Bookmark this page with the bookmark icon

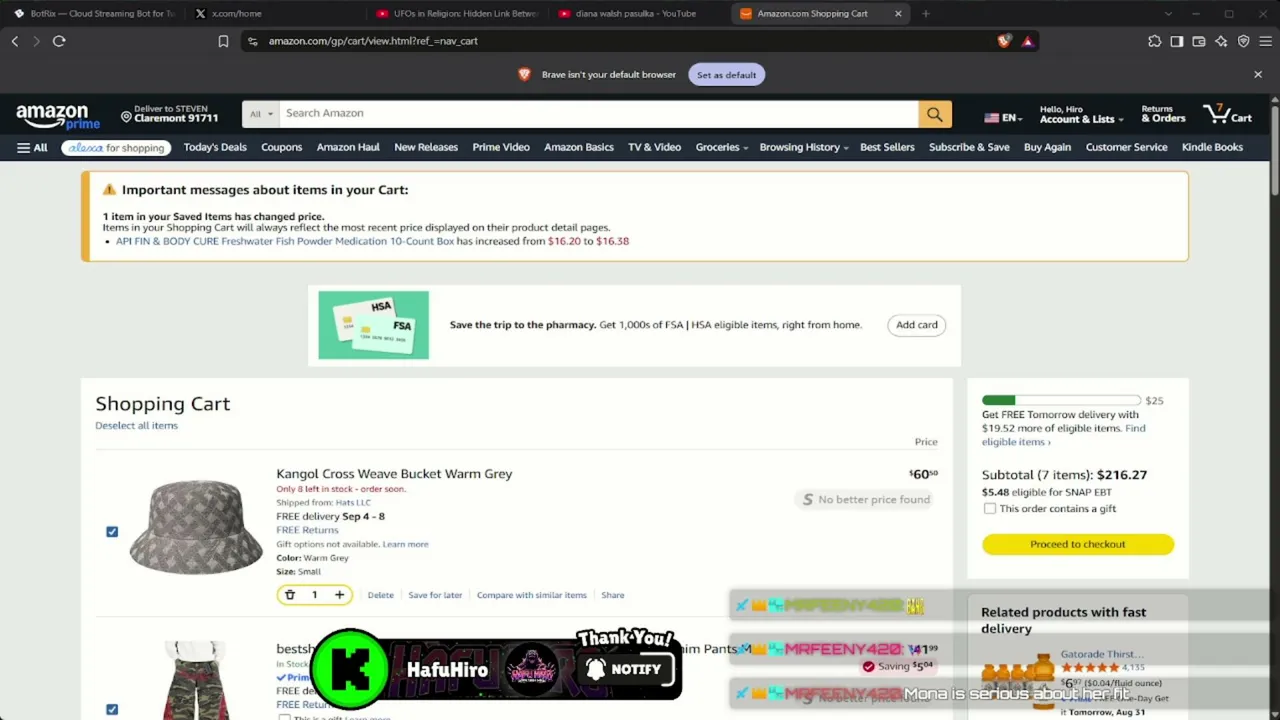point(223,41)
